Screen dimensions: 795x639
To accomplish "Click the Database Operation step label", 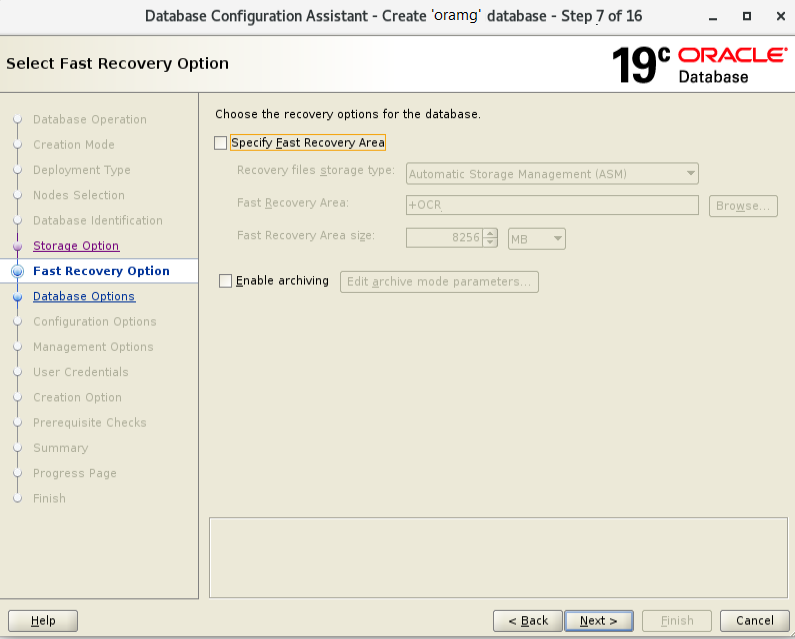I will click(x=90, y=120).
